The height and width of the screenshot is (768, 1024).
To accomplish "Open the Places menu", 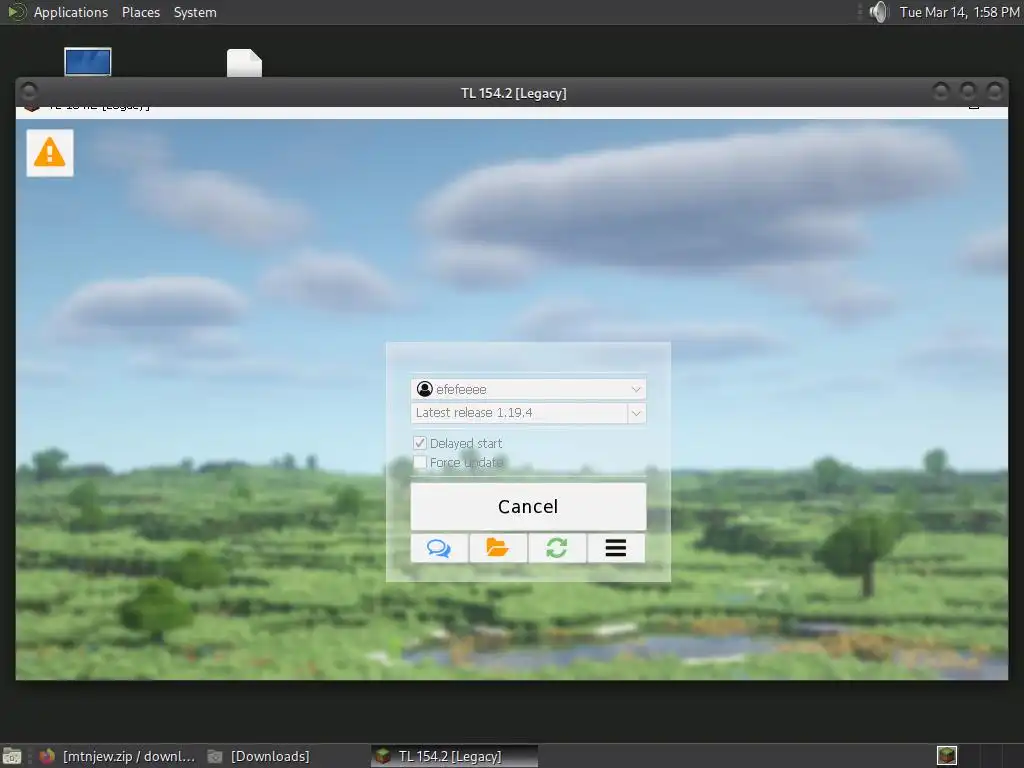I will pos(140,12).
